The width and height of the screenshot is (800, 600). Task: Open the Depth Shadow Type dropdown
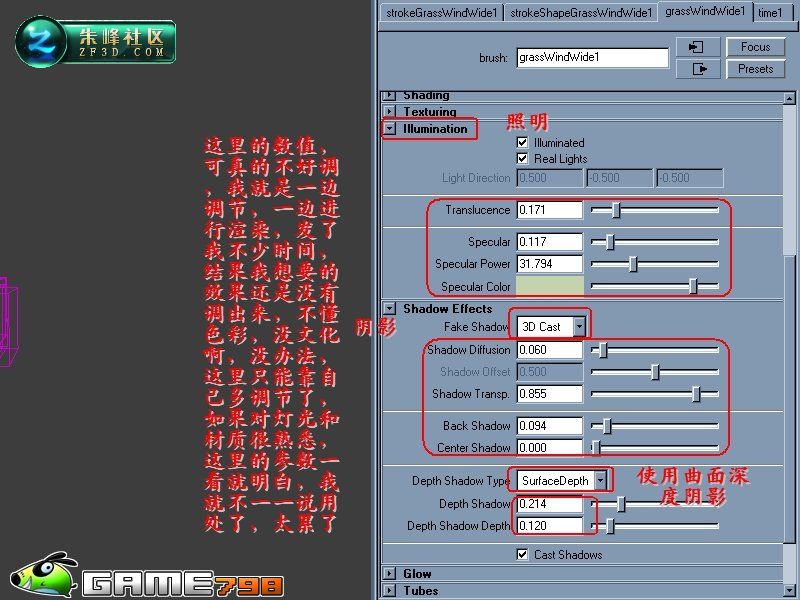pyautogui.click(x=562, y=481)
